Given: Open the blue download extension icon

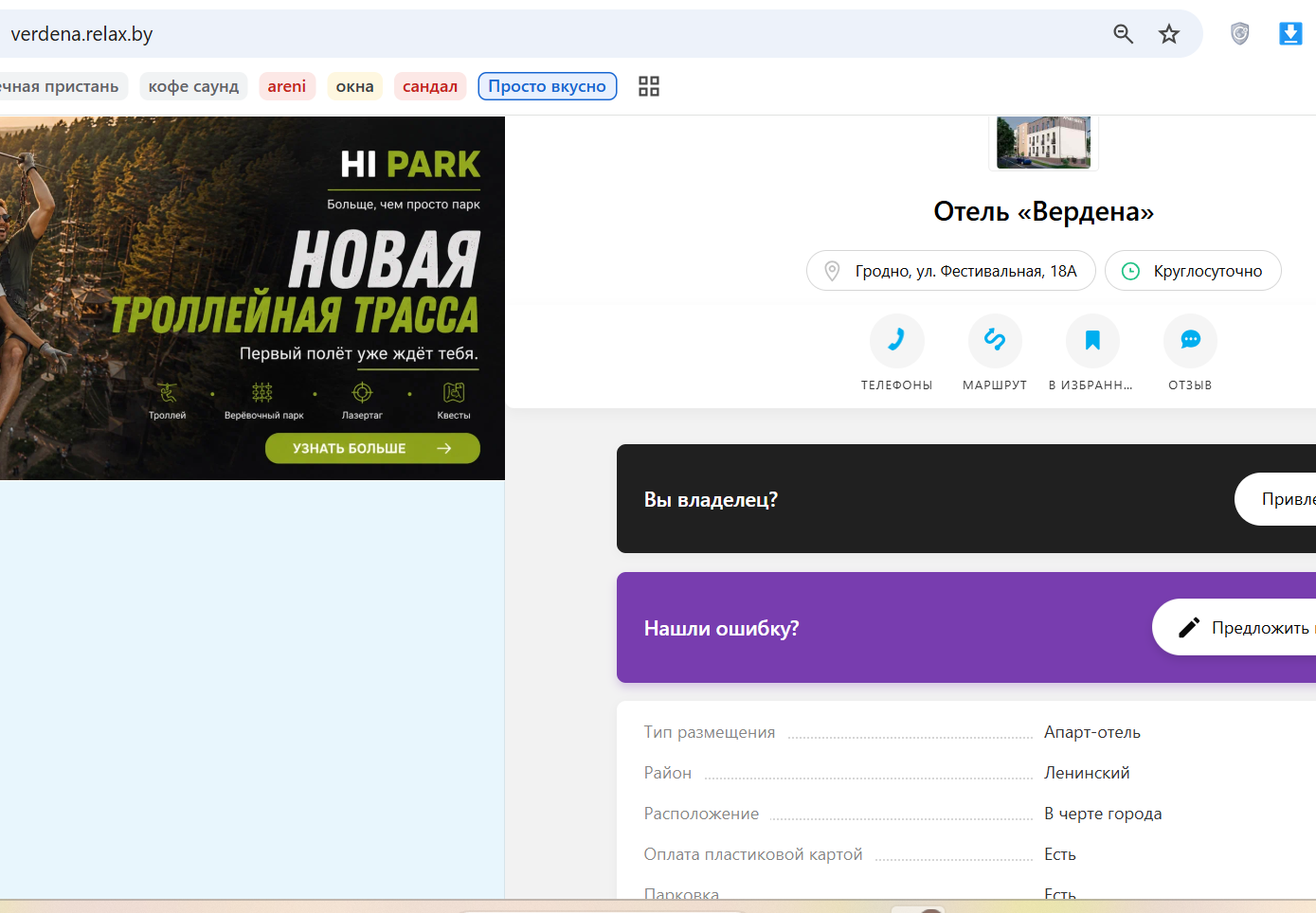Looking at the screenshot, I should pyautogui.click(x=1290, y=34).
